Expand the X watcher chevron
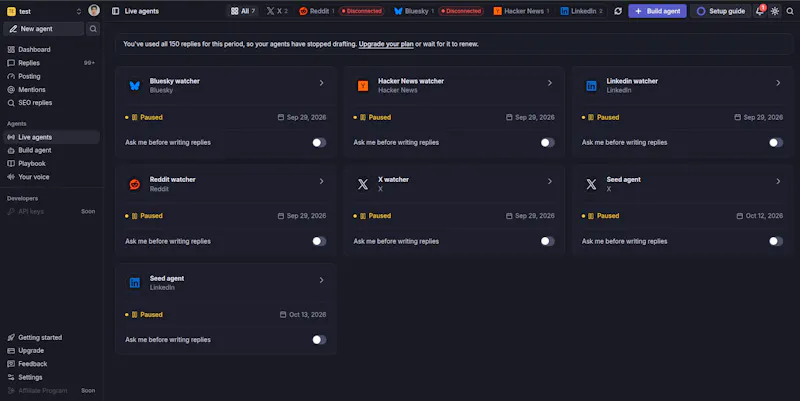 click(549, 181)
